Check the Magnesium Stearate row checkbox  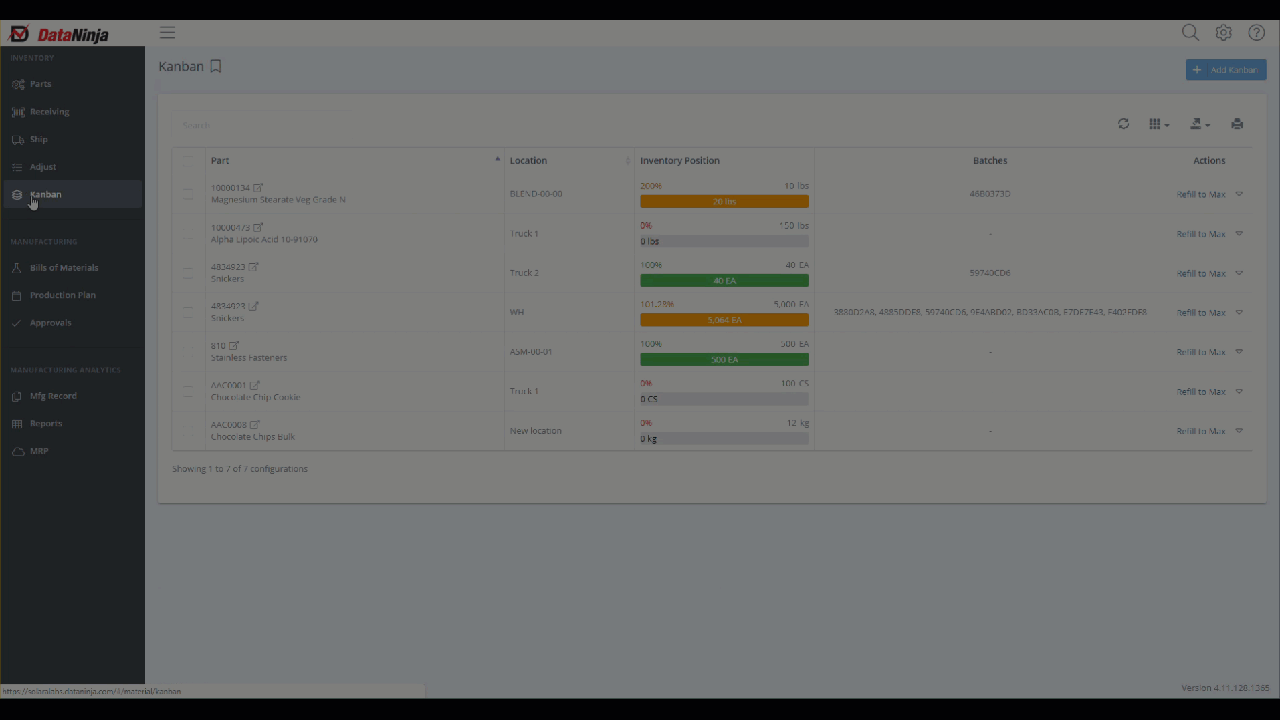[x=187, y=193]
